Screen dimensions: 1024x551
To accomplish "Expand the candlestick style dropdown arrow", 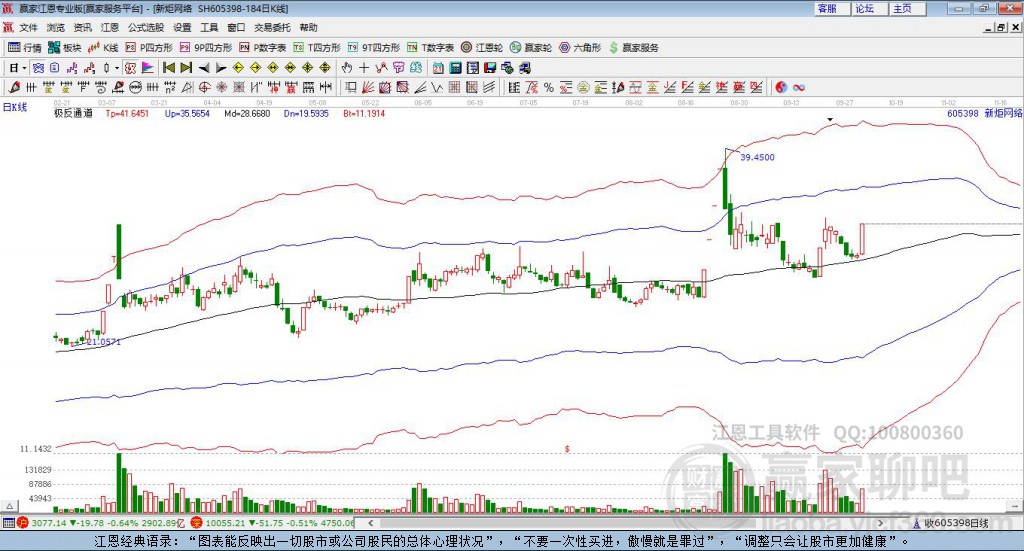I will [117, 68].
